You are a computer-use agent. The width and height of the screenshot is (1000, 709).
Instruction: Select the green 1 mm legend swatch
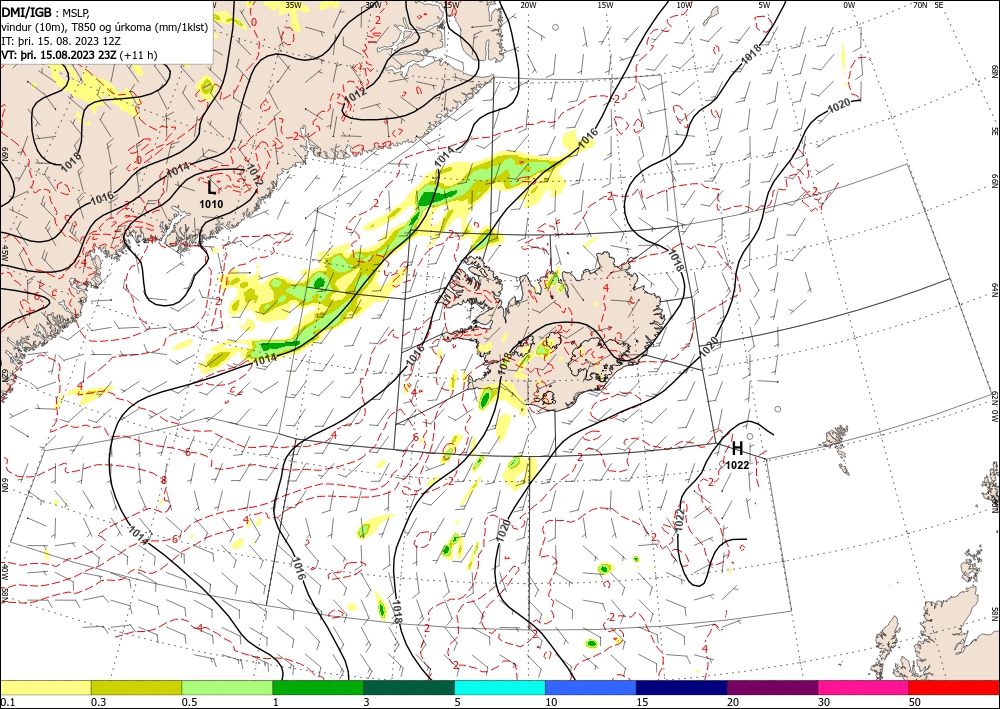318,687
